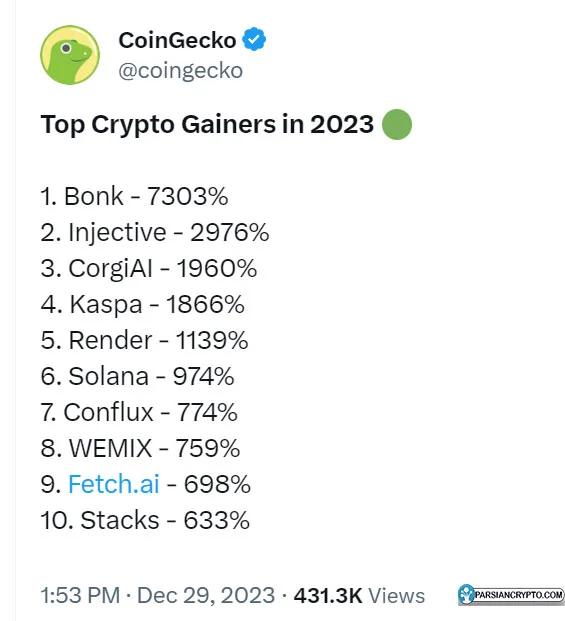Click the Dec 29, 2023 date

[206, 596]
